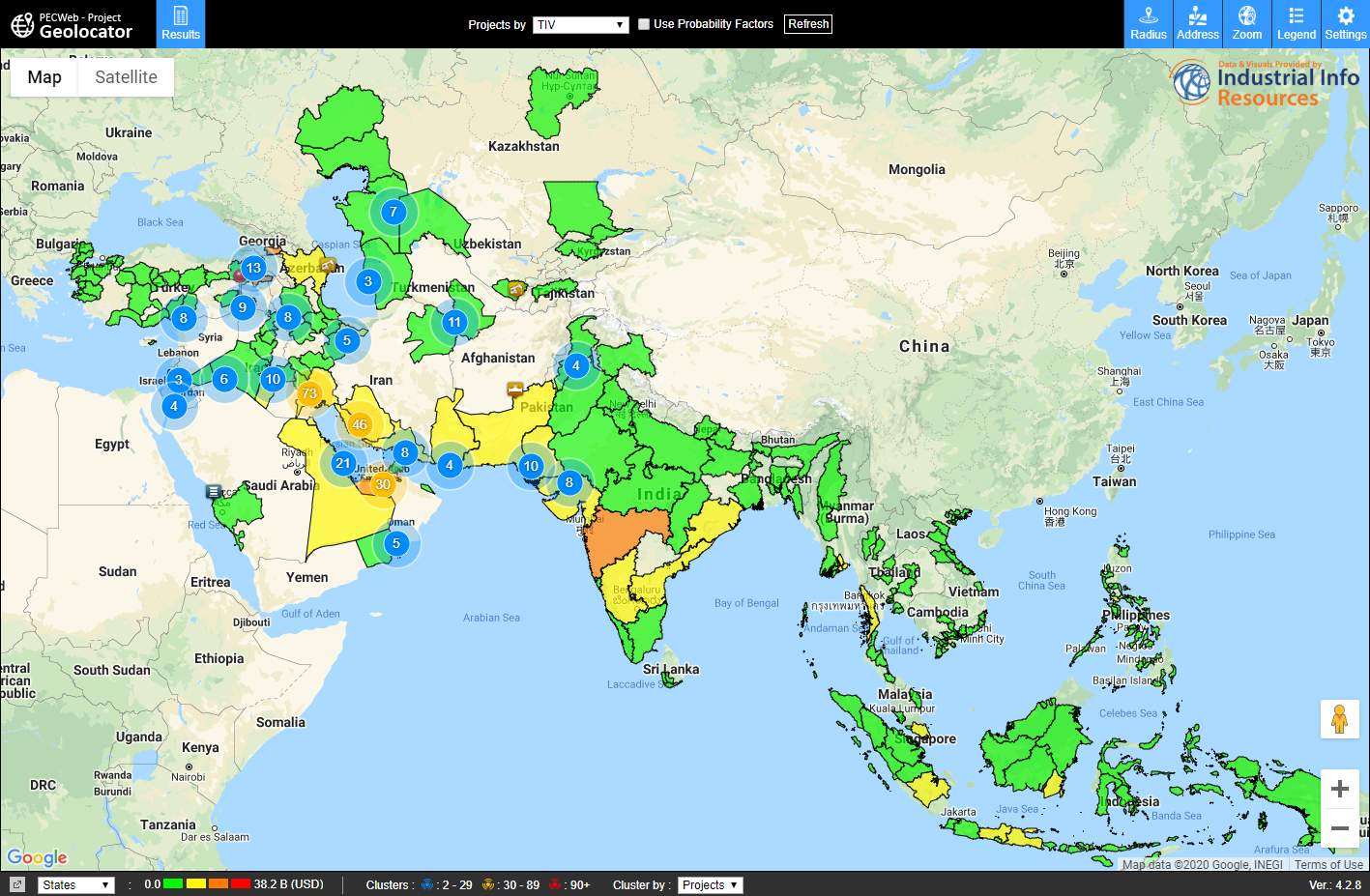
Task: Click the green legend color swatch
Action: (x=174, y=884)
